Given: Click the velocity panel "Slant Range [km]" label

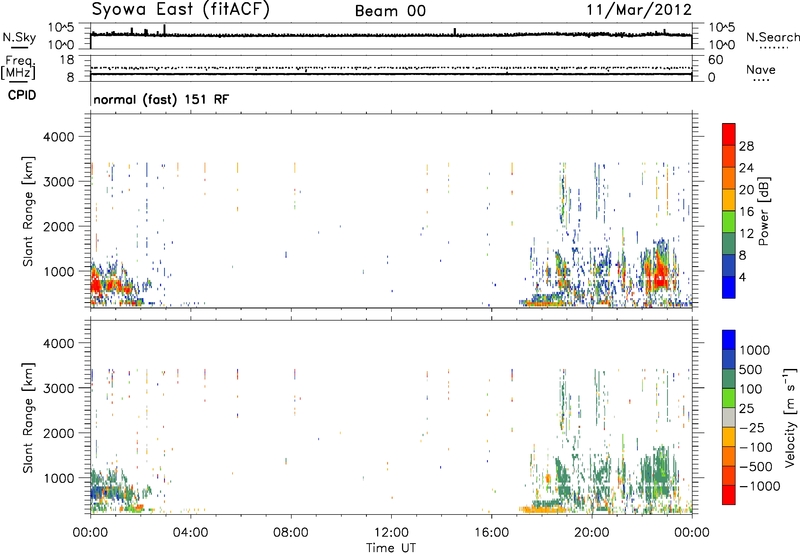Looking at the screenshot, I should (28, 418).
